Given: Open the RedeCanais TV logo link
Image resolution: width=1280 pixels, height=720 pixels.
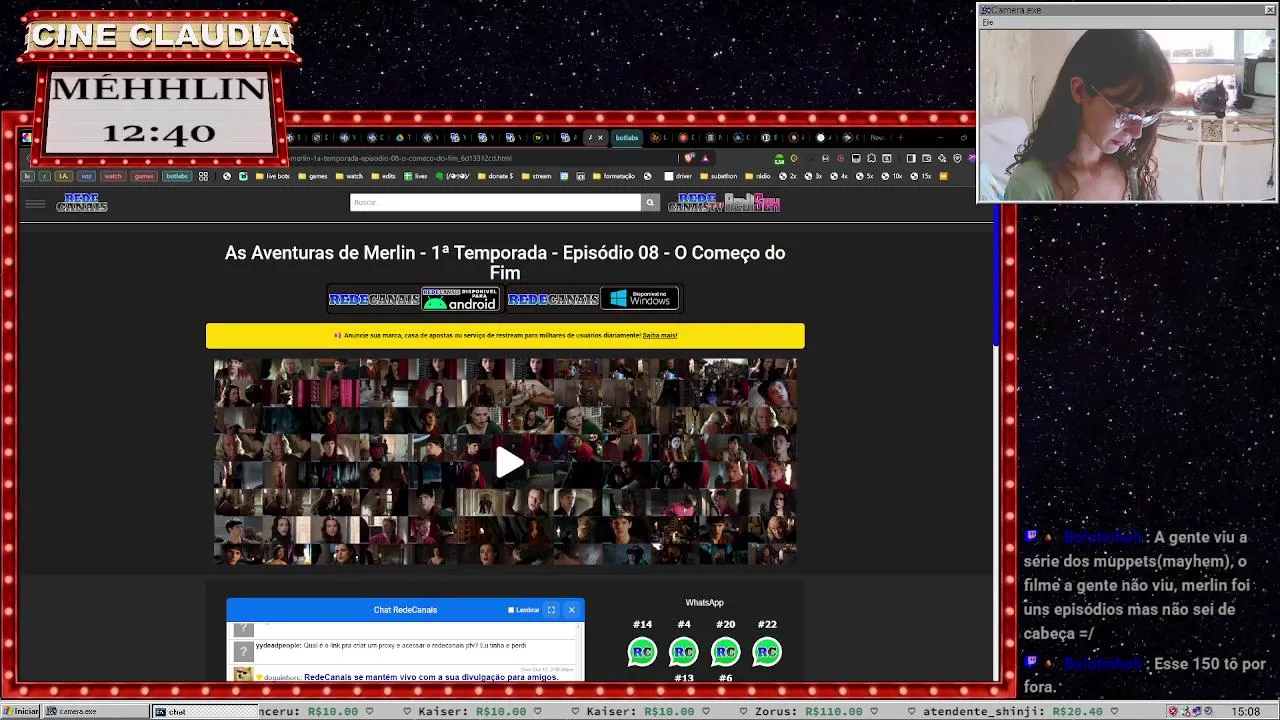Looking at the screenshot, I should point(696,203).
